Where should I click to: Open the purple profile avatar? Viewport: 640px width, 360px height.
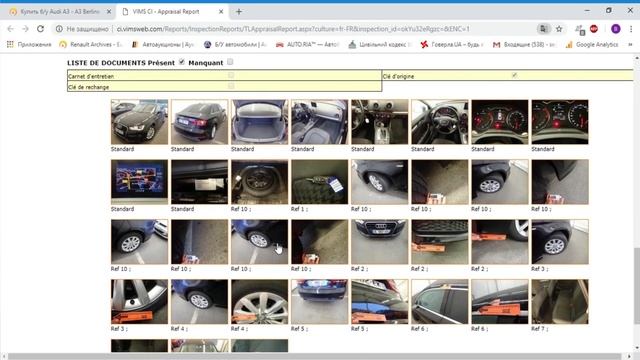[616, 29]
